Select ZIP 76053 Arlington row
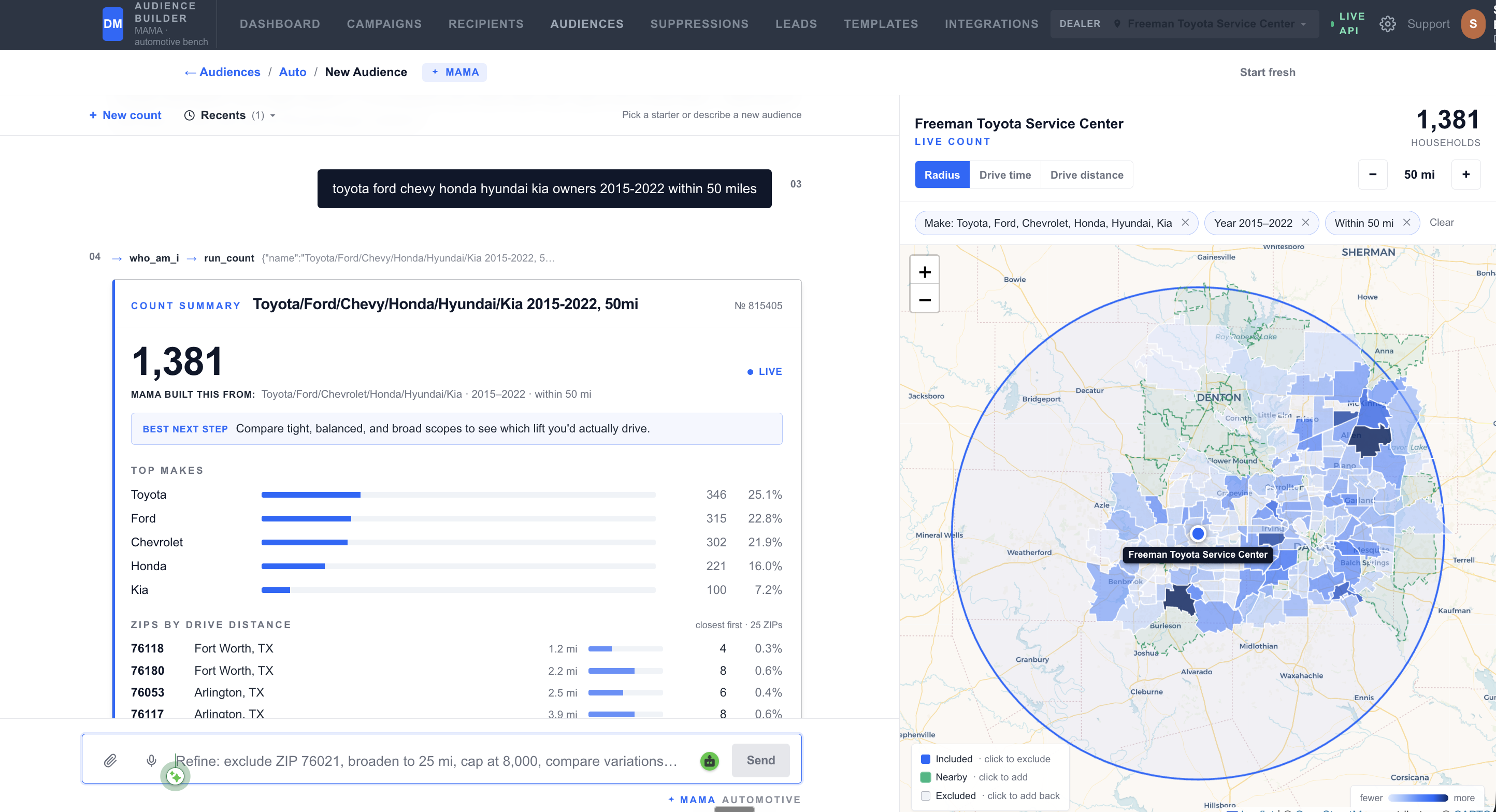Image resolution: width=1496 pixels, height=812 pixels. tap(456, 692)
